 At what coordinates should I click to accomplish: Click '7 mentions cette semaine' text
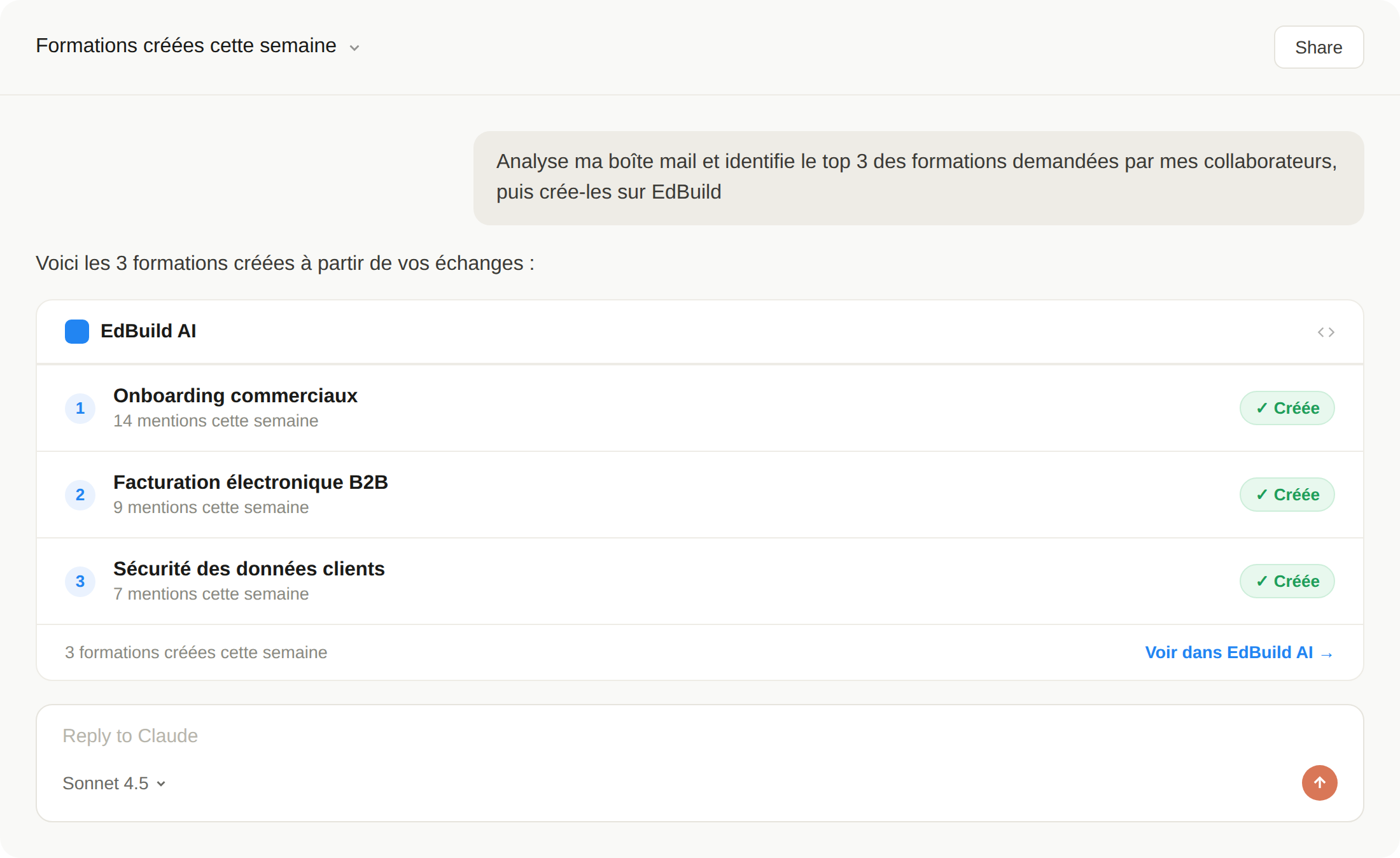pos(211,594)
